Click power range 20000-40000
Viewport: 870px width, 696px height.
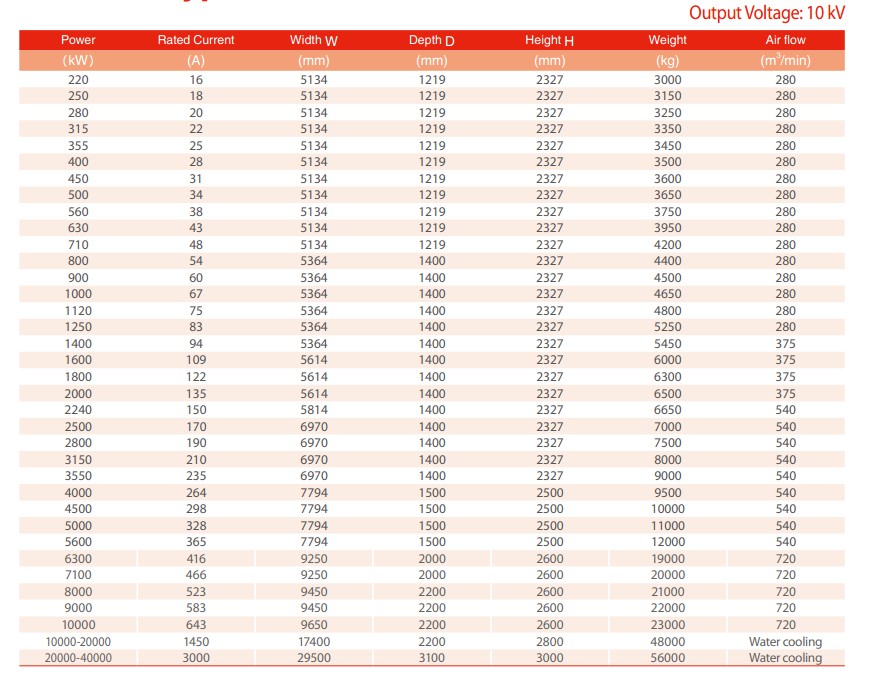78,658
